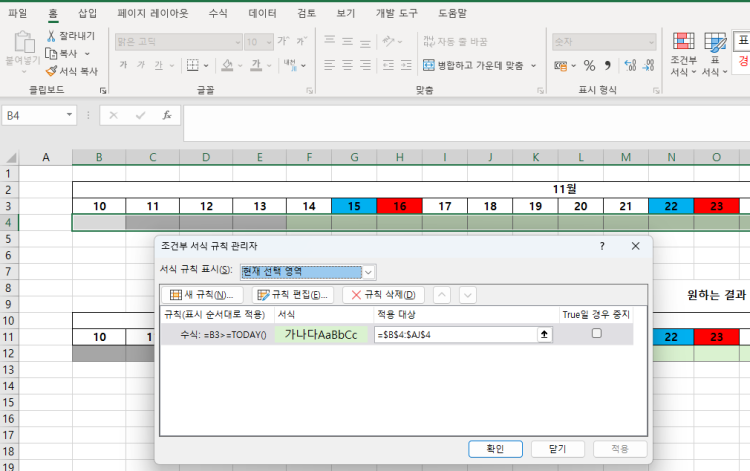Image resolution: width=750 pixels, height=471 pixels.
Task: Switch to the 수식 (Formulas) tab
Action: (x=217, y=14)
